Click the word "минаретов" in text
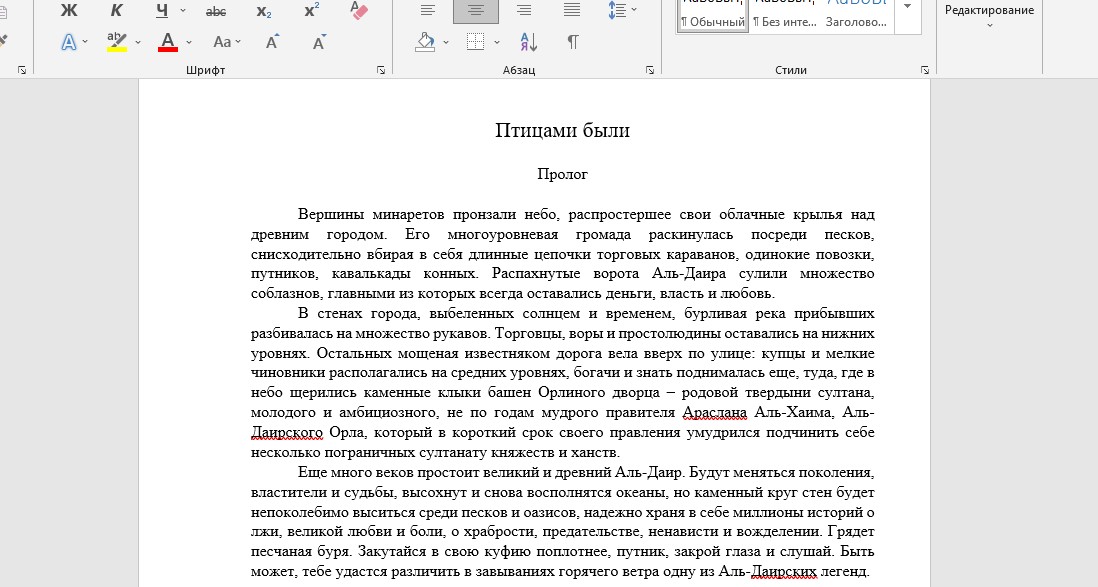The height and width of the screenshot is (587, 1098). pos(408,214)
